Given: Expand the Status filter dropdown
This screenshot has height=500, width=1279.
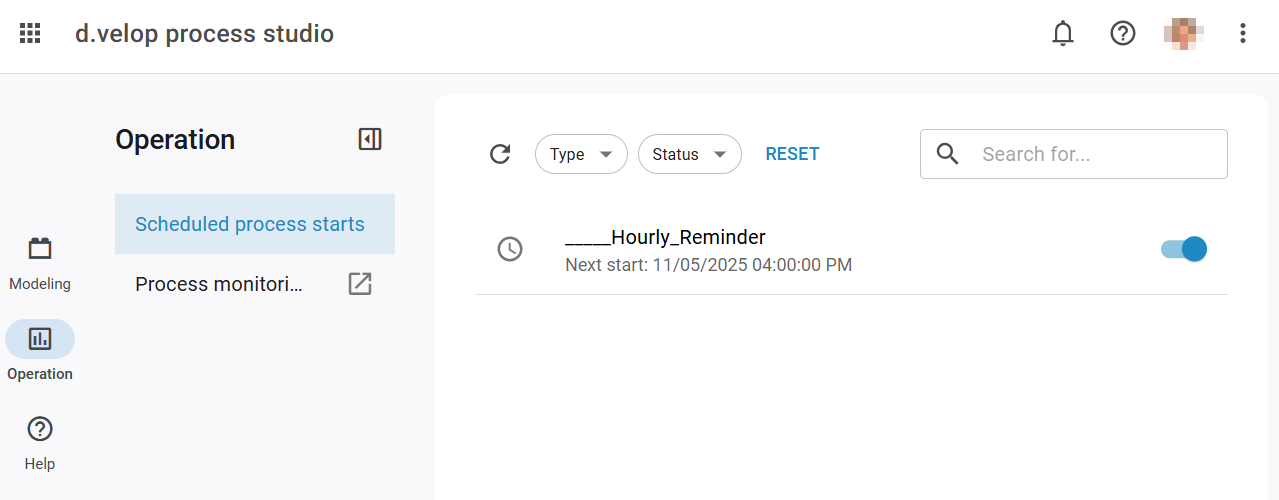Looking at the screenshot, I should tap(689, 154).
